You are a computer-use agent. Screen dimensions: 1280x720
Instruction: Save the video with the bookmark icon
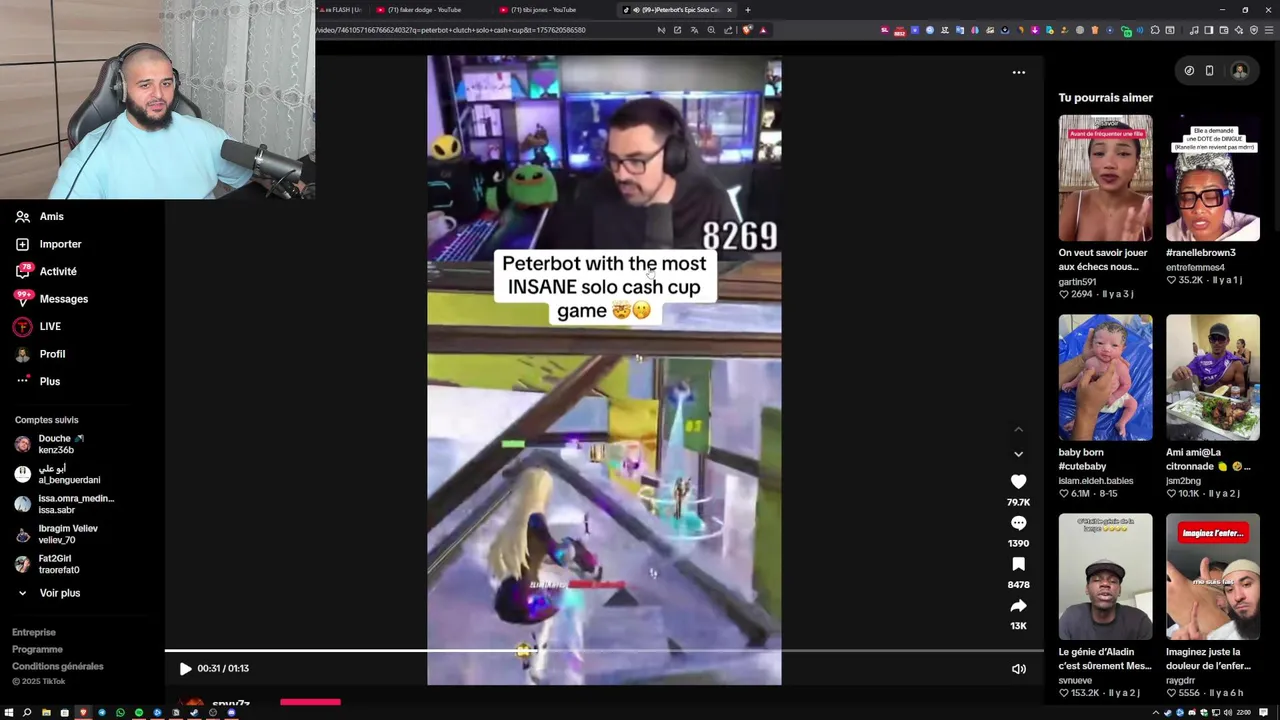tap(1018, 564)
